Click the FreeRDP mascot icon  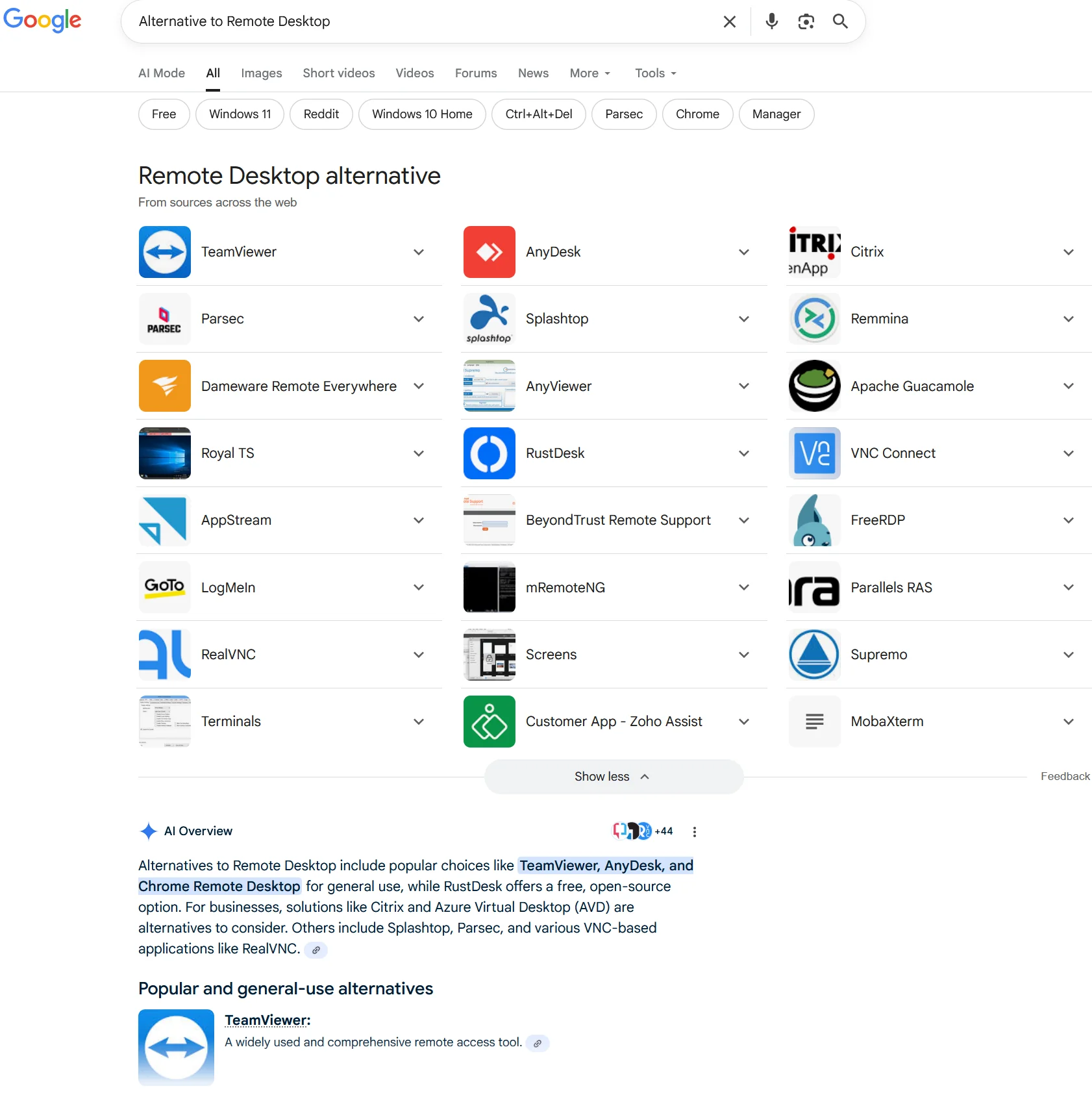pos(814,520)
